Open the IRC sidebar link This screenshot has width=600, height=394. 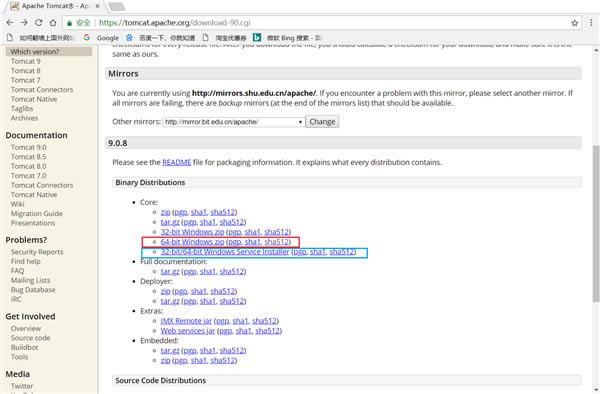click(16, 299)
